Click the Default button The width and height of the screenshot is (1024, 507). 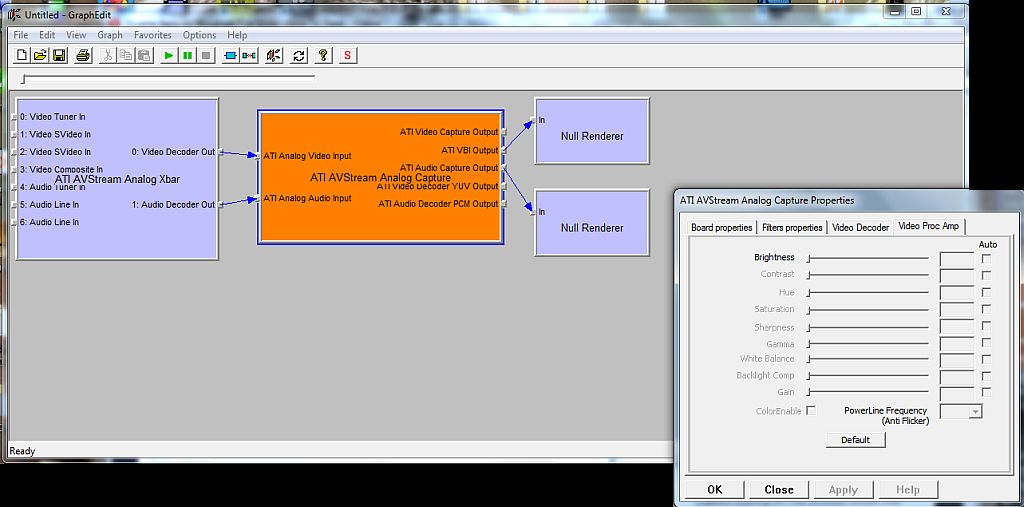[856, 440]
